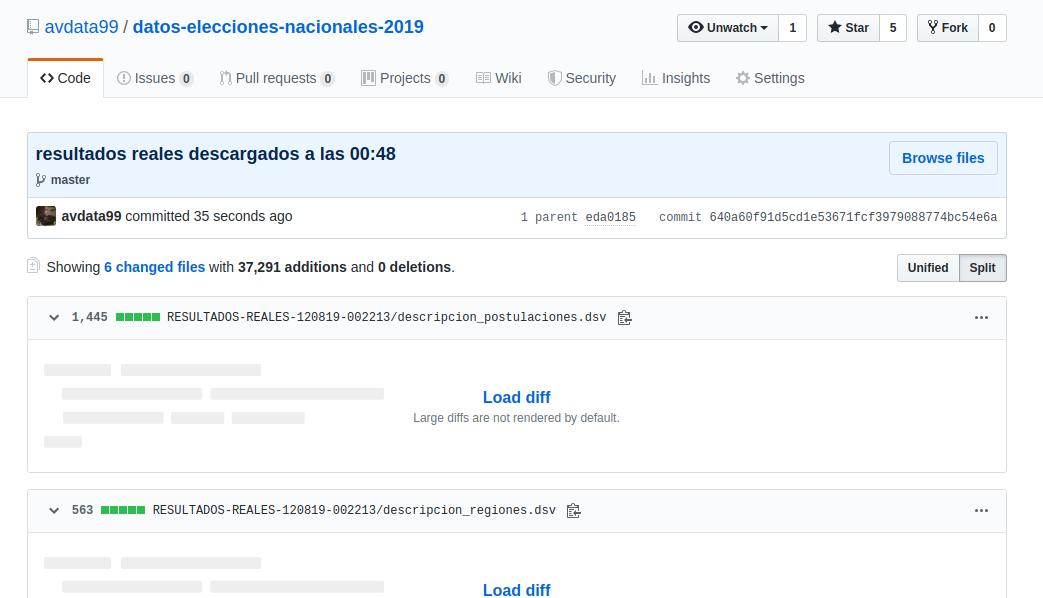View watchers count 1
1043x598 pixels.
pyautogui.click(x=792, y=28)
